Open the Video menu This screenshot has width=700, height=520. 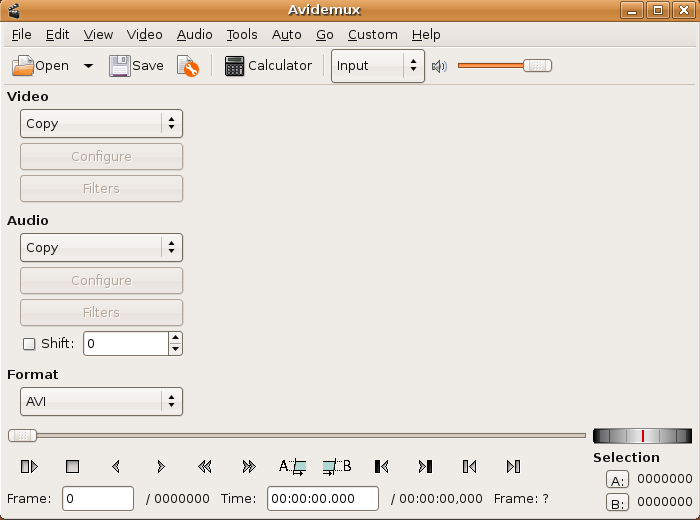tap(144, 34)
